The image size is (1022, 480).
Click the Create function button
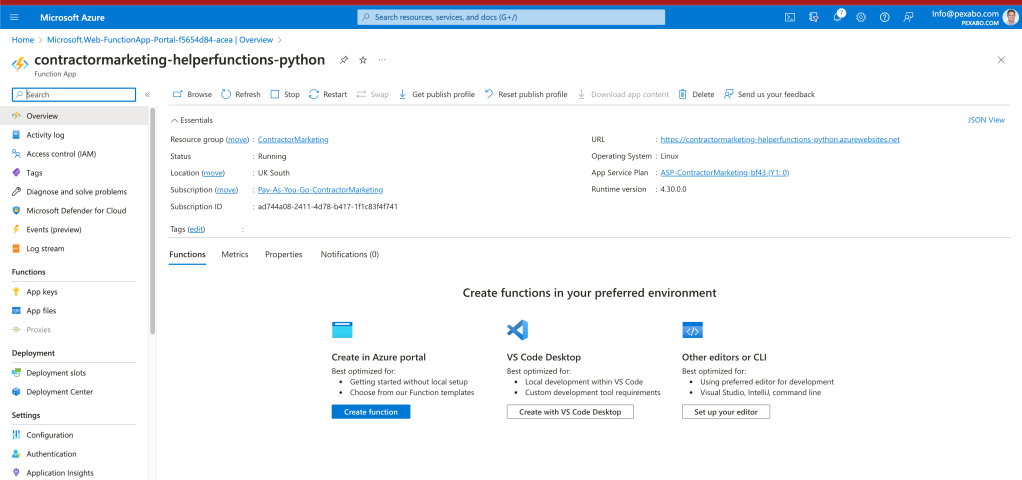(x=371, y=412)
